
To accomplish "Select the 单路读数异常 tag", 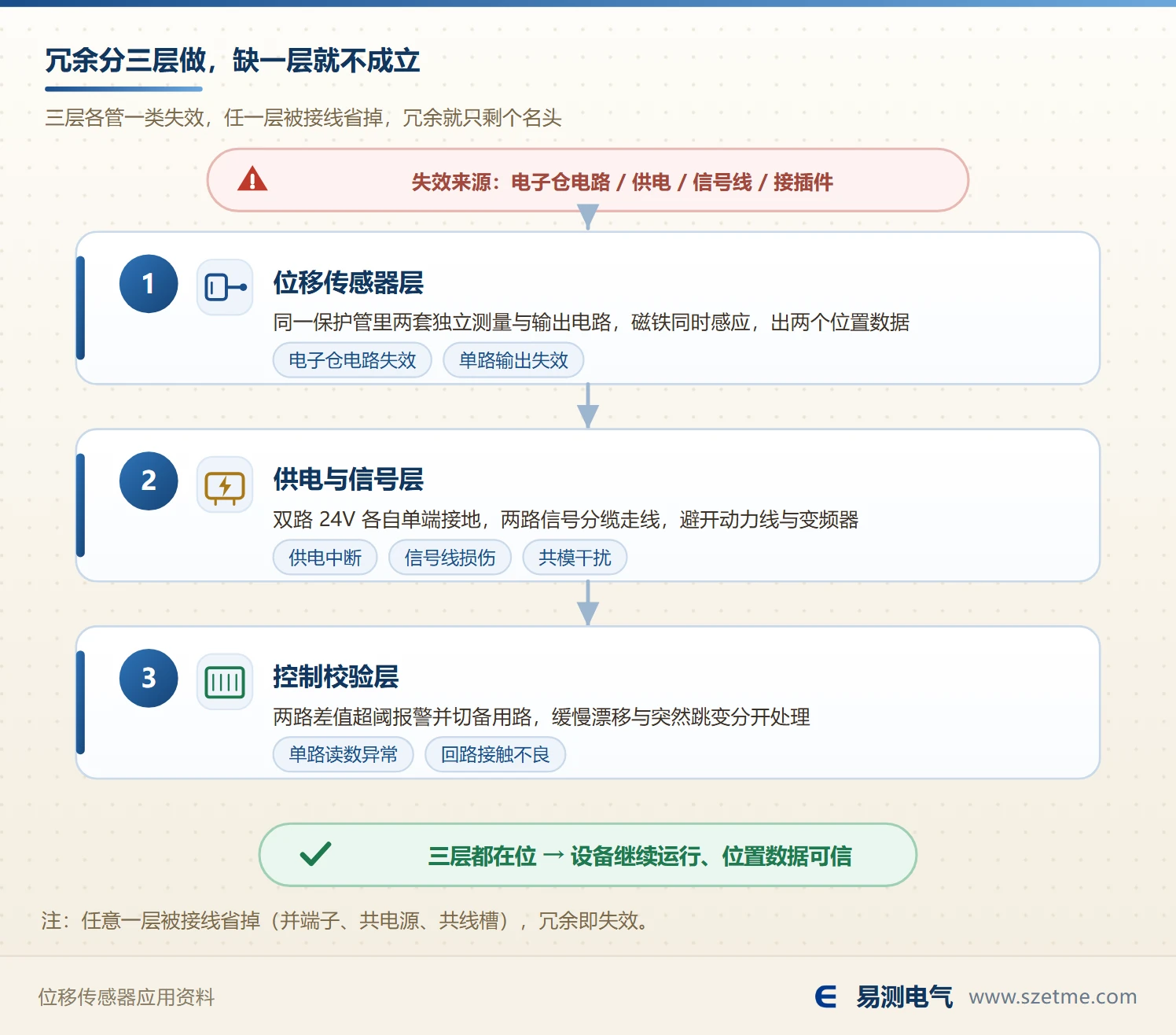I will tap(343, 754).
